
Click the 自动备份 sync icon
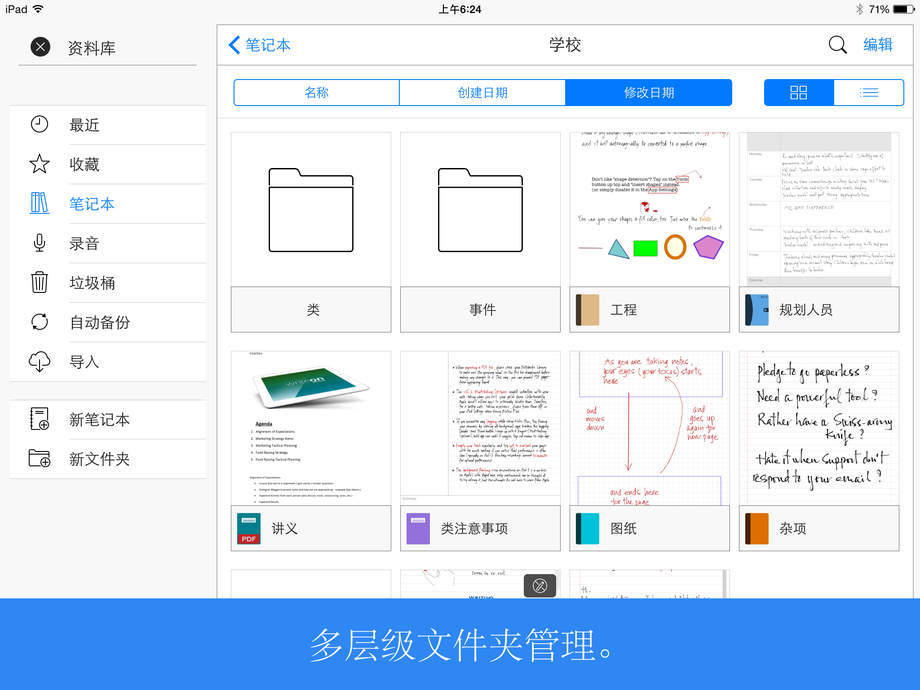point(39,322)
